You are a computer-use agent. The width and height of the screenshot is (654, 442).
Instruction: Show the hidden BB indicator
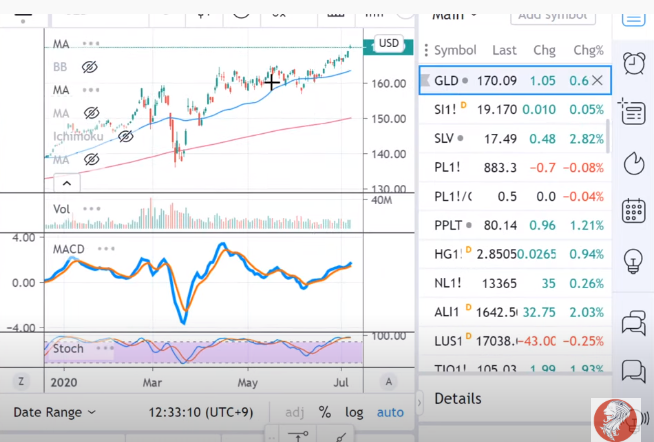click(x=90, y=67)
